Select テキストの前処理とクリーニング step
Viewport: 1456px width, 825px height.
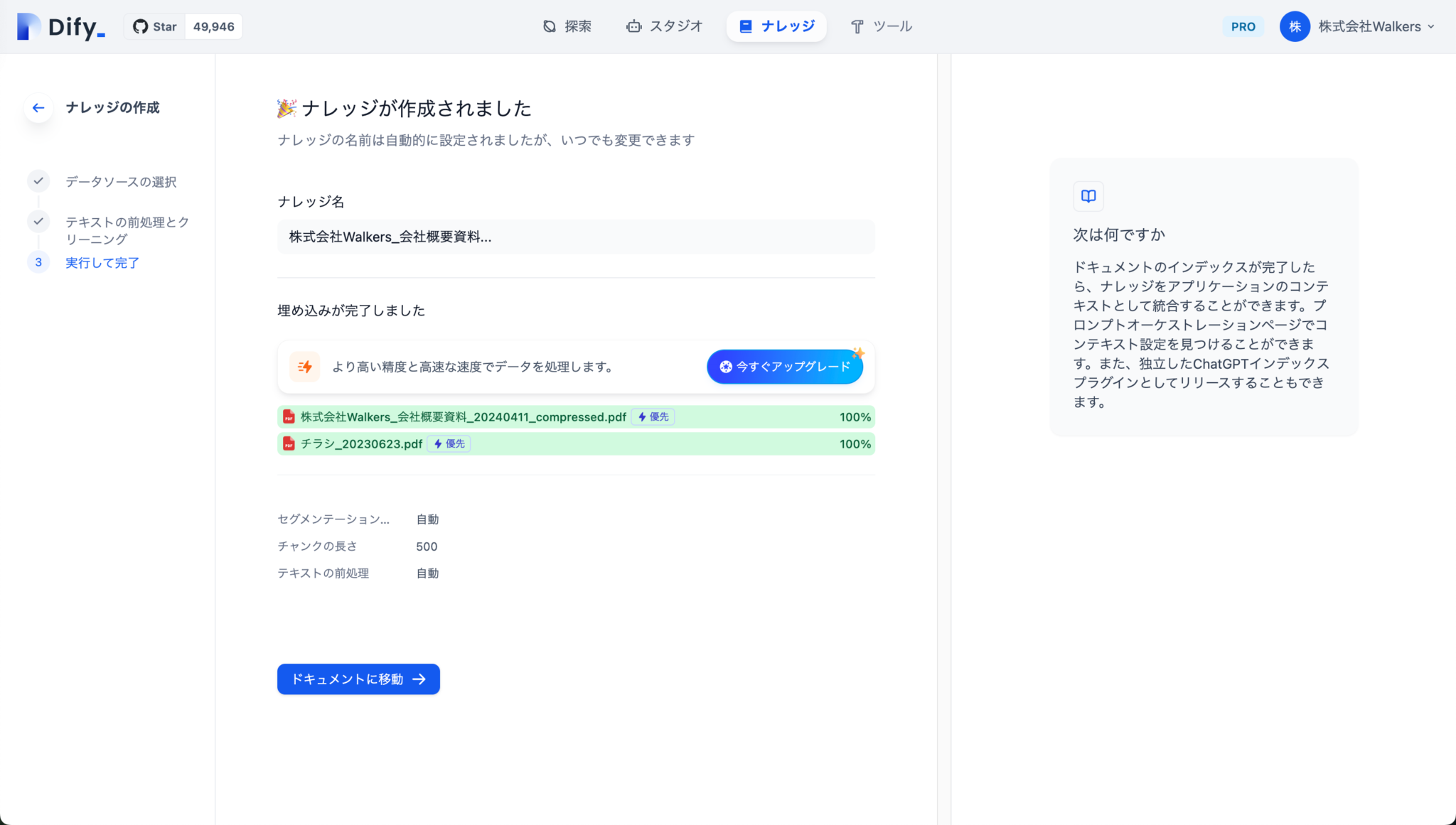127,230
